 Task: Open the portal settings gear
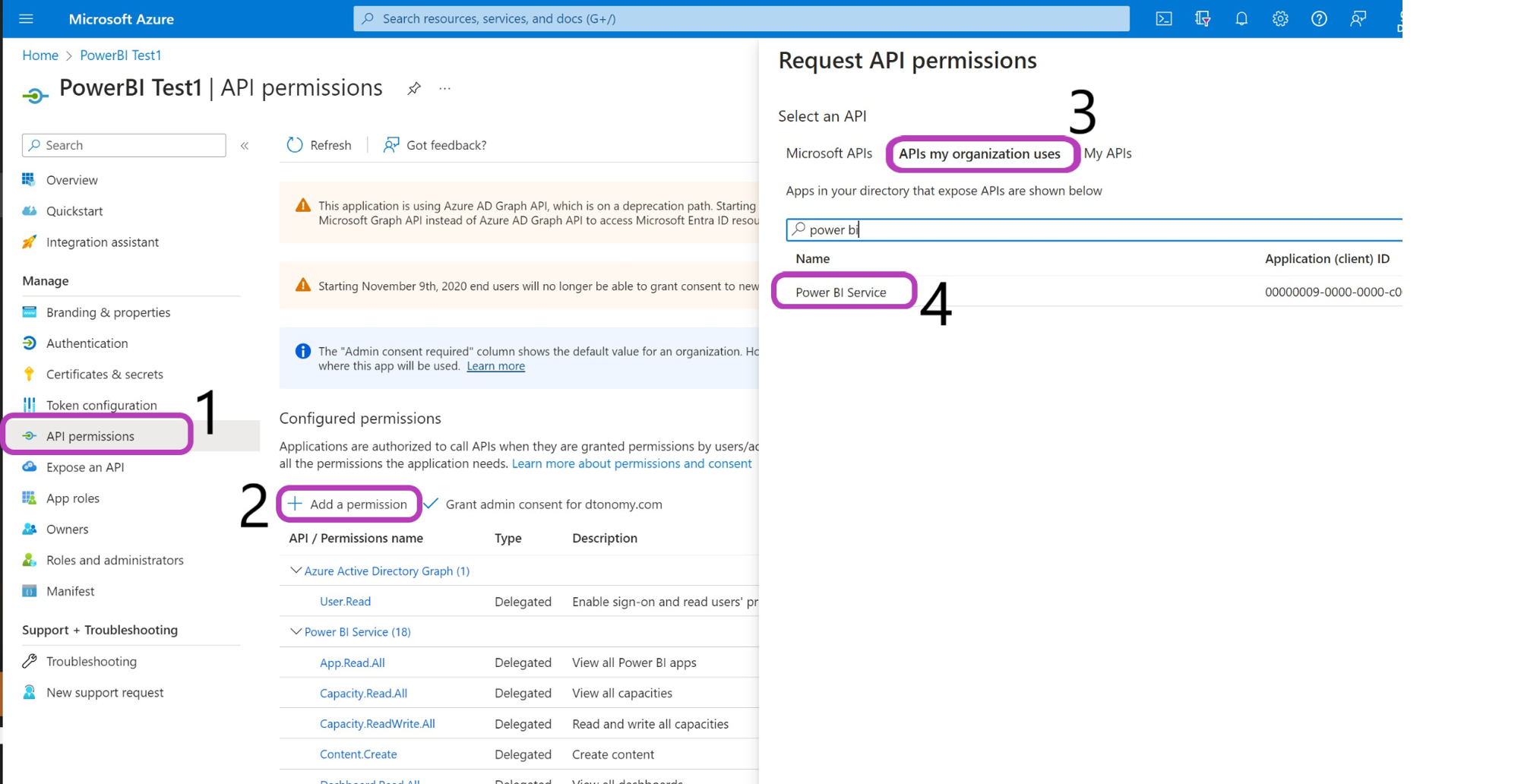click(1280, 19)
